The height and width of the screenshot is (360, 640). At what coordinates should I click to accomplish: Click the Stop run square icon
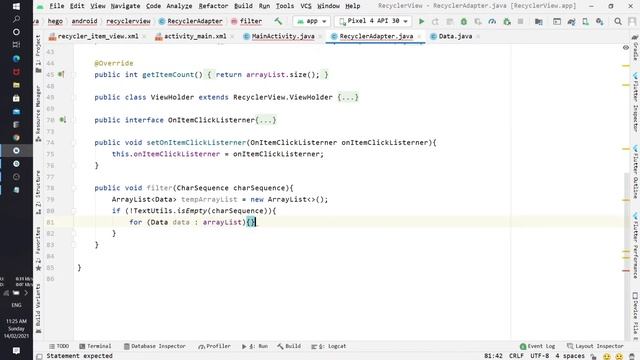point(520,21)
